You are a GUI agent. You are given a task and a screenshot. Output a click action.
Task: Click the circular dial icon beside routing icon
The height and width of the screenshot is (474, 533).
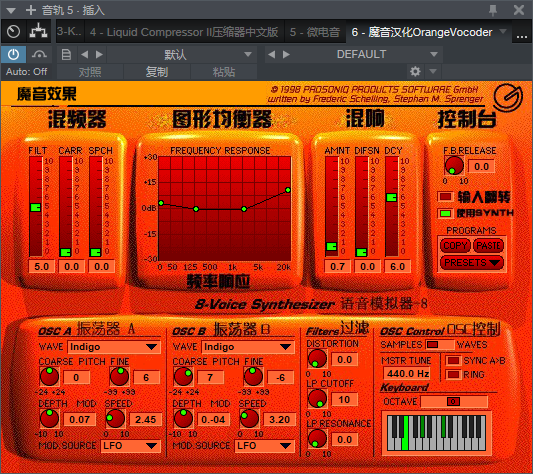(x=13, y=32)
